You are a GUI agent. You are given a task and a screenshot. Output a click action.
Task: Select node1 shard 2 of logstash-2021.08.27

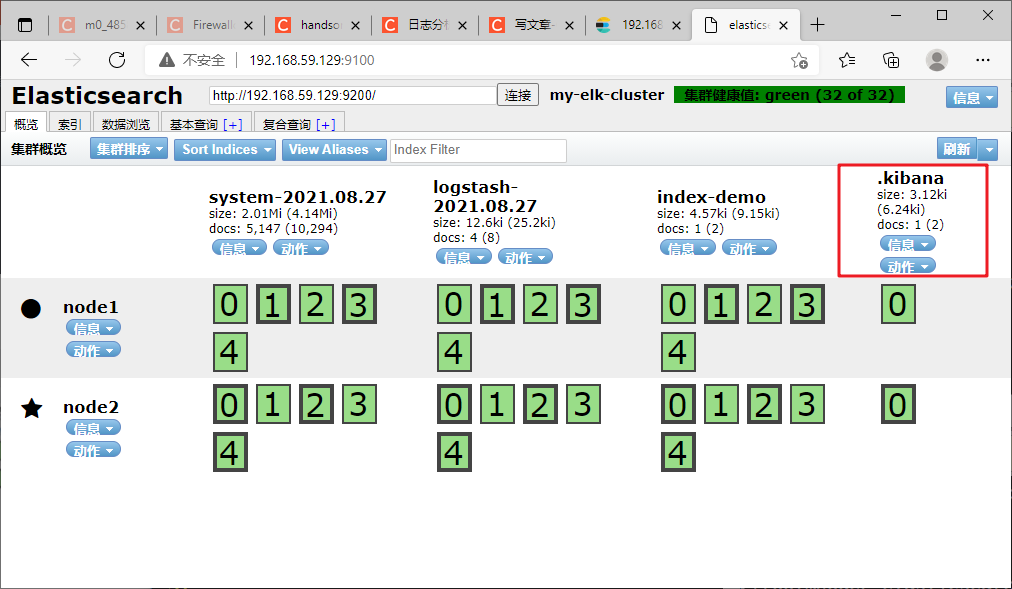[540, 304]
